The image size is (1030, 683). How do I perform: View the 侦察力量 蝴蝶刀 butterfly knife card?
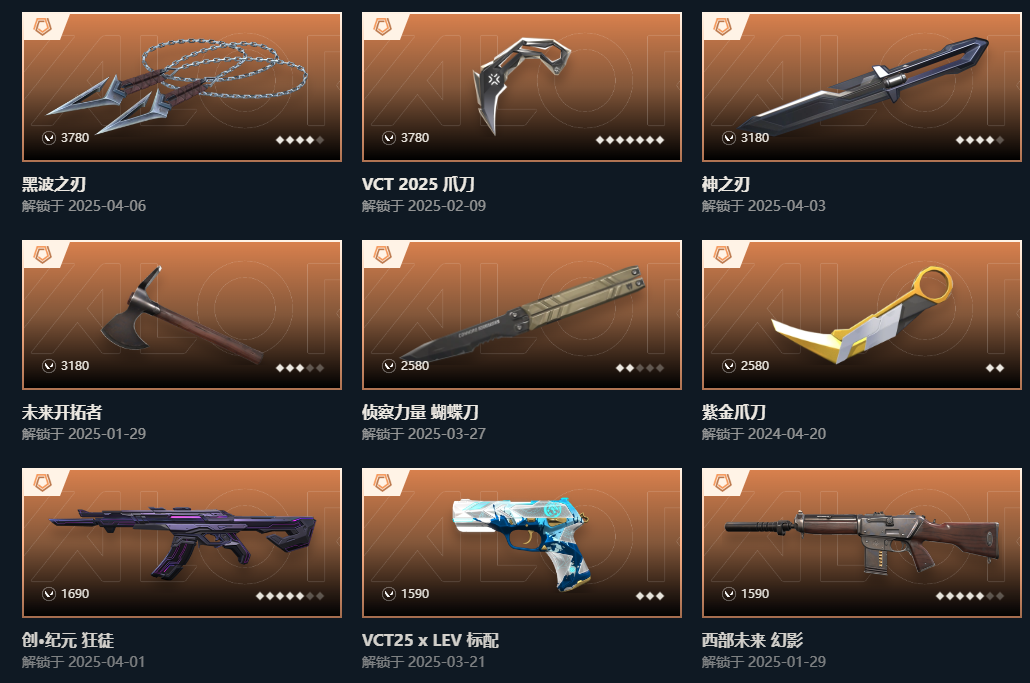pos(522,315)
